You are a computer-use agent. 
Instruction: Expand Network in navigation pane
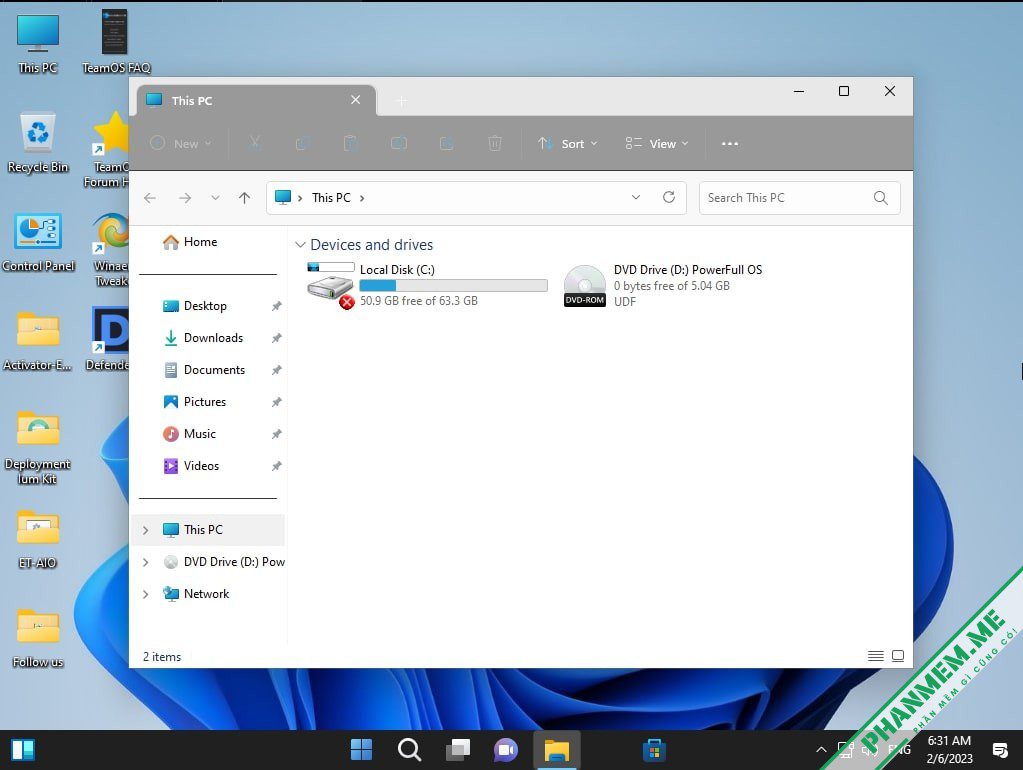tap(145, 594)
